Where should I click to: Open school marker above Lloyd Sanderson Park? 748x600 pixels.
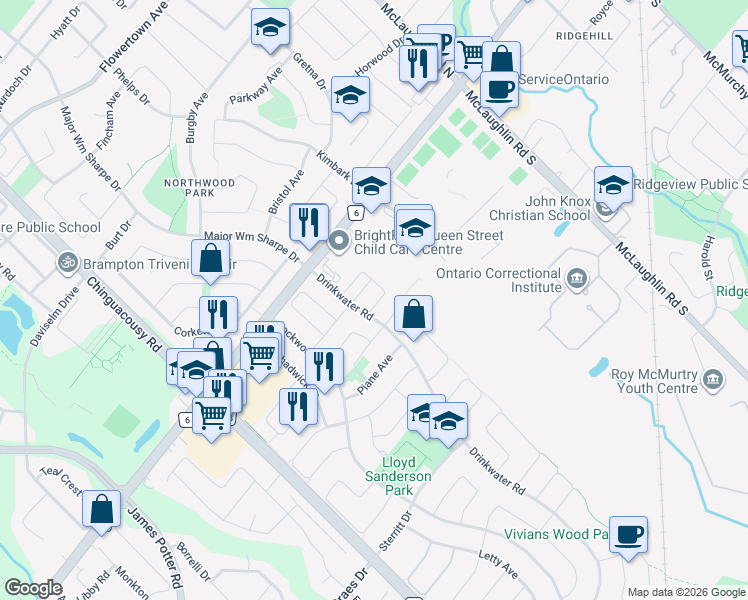click(448, 424)
